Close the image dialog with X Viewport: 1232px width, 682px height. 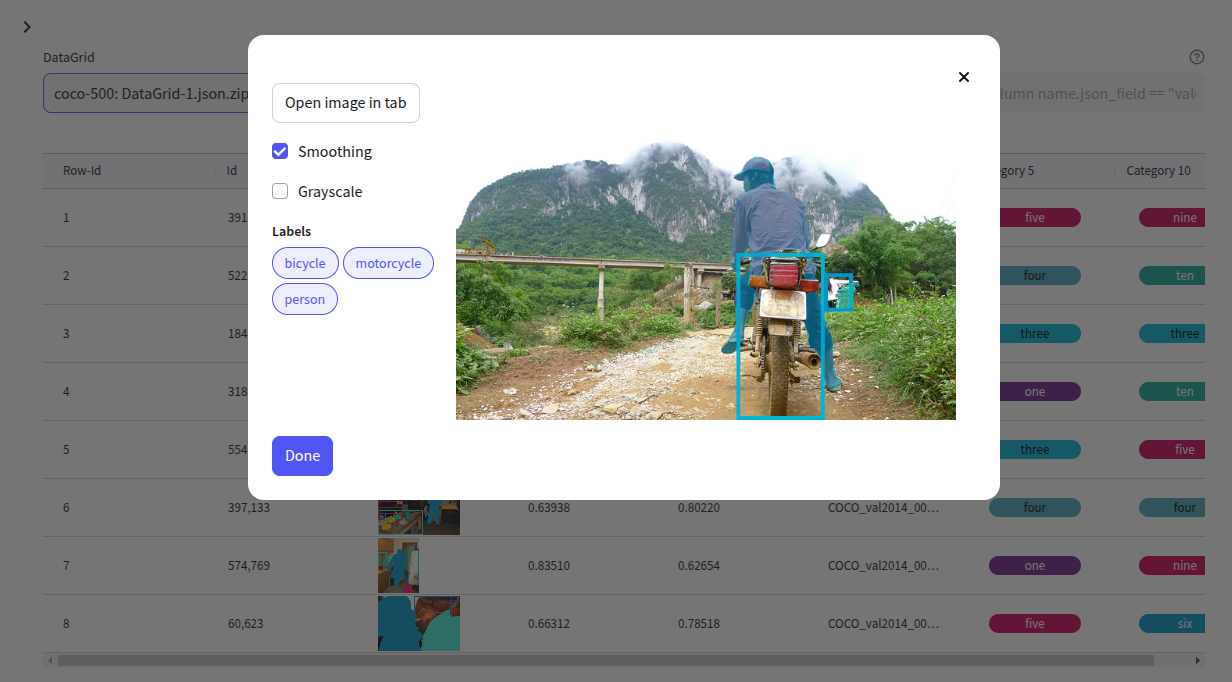point(964,77)
